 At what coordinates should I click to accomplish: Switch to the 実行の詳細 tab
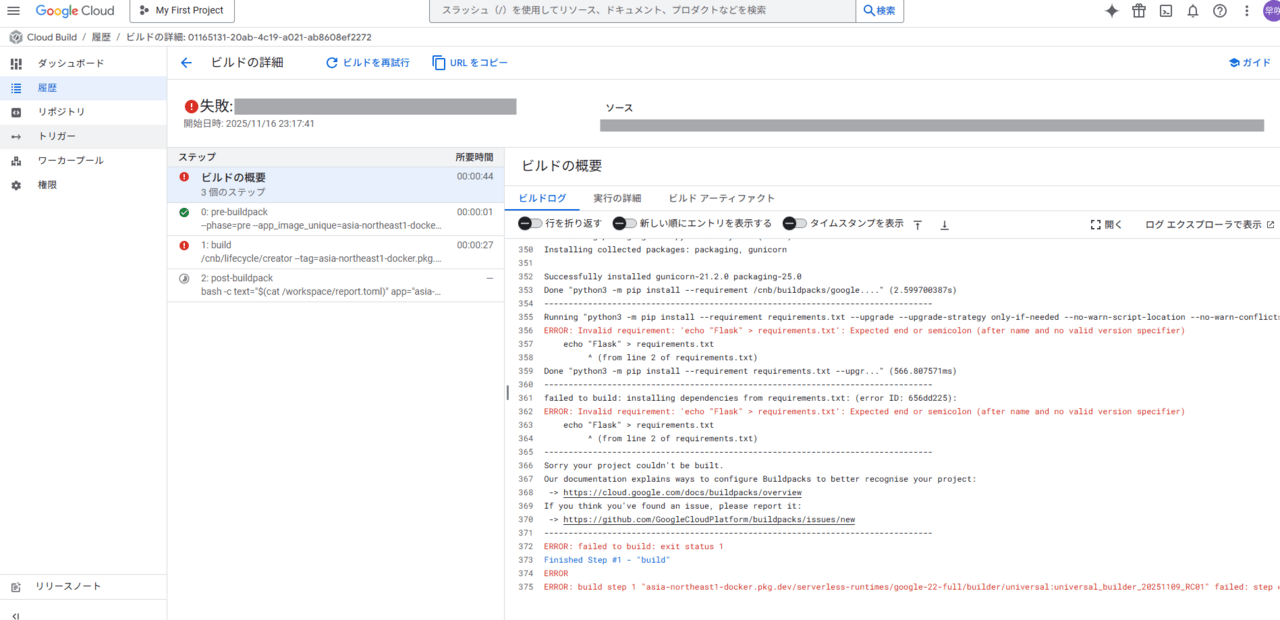coord(616,198)
